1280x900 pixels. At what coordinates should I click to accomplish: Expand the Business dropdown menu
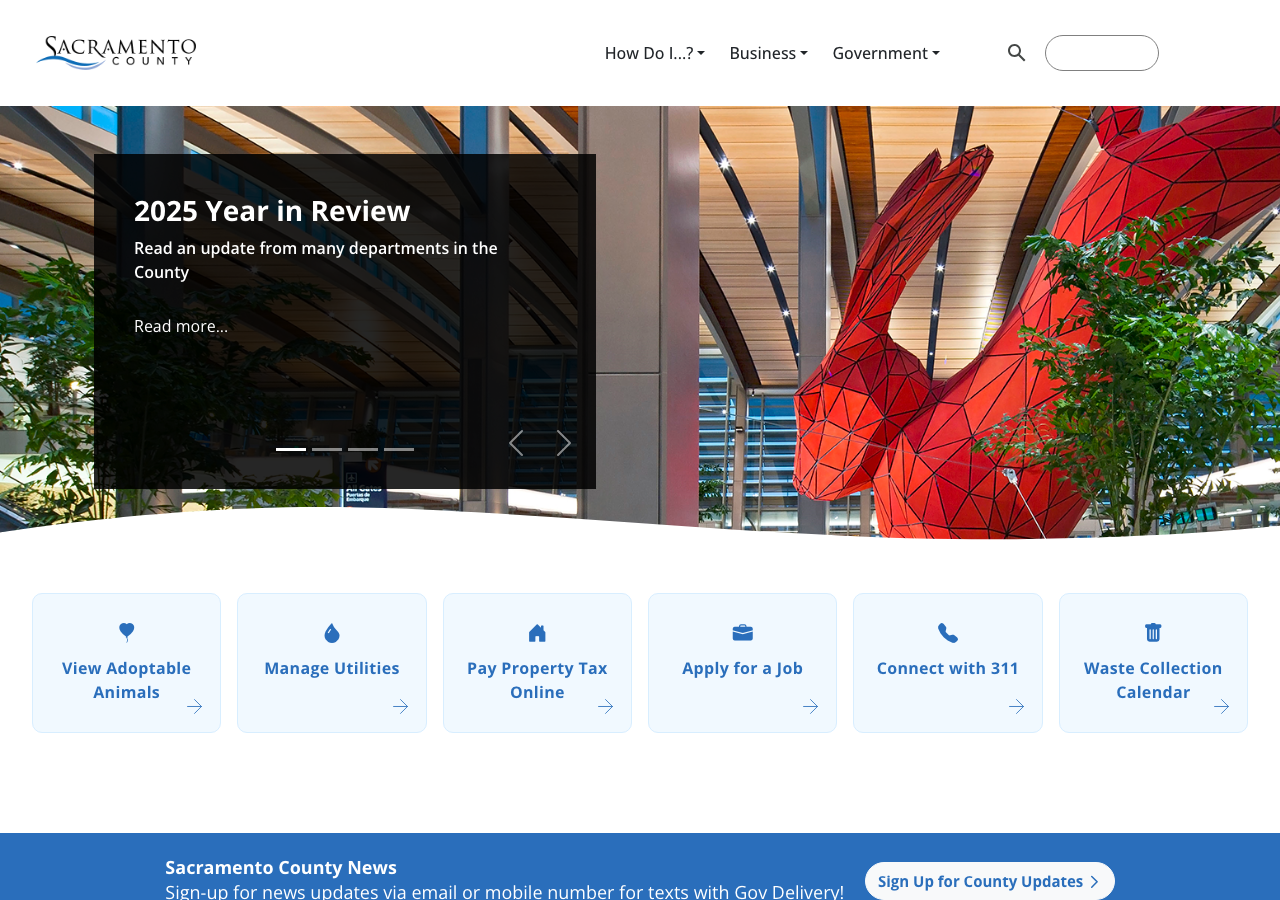pos(769,53)
